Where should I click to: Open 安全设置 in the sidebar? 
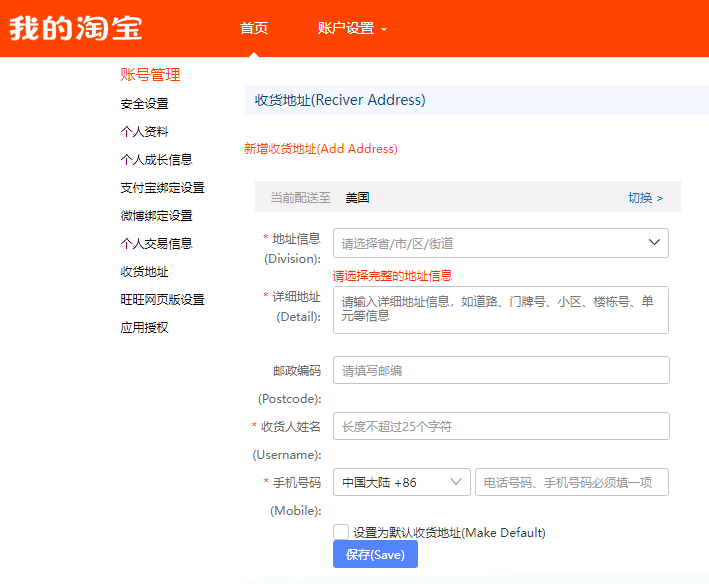(x=144, y=104)
